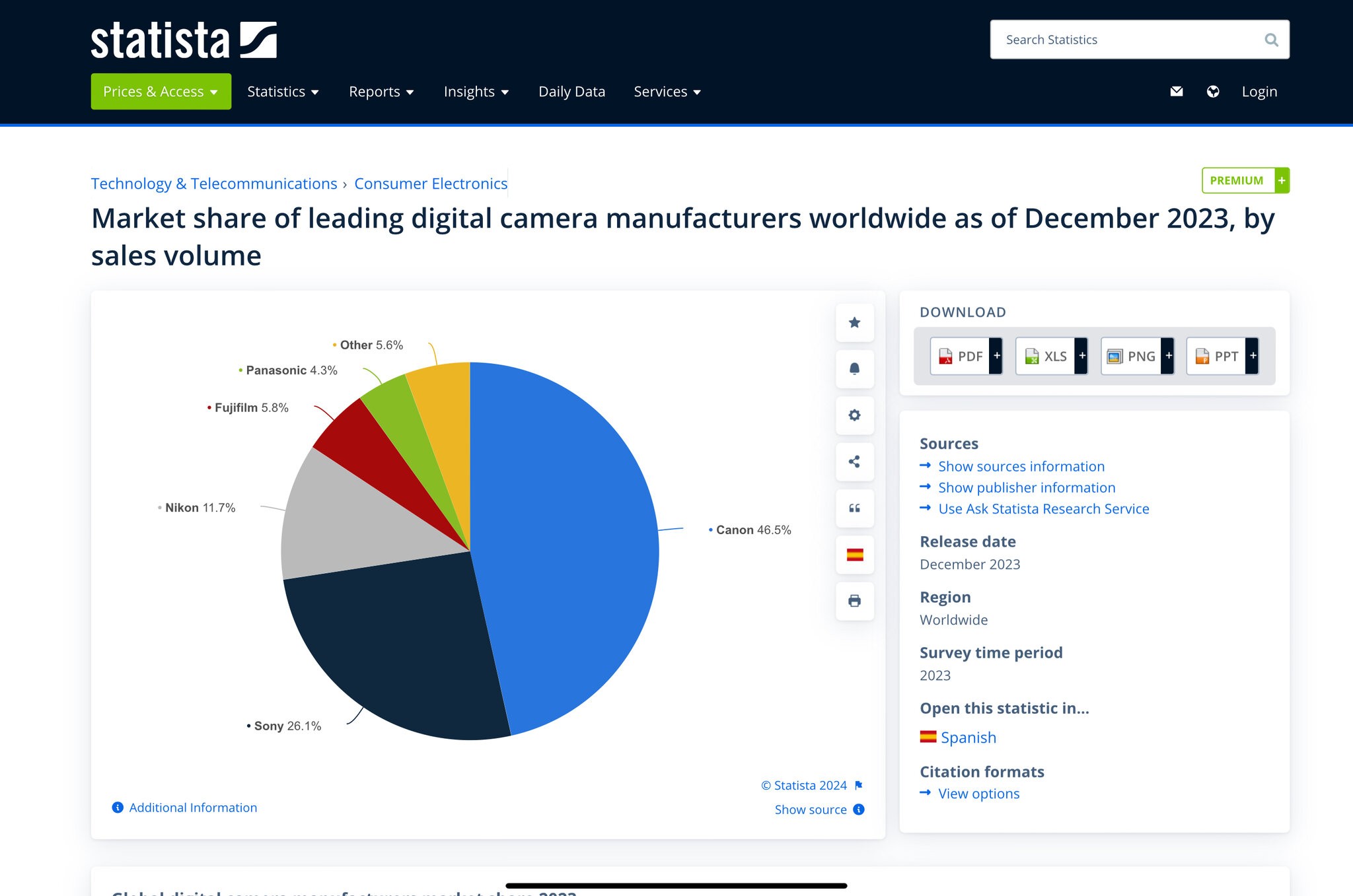Open Consumer Electronics breadcrumb

(431, 184)
